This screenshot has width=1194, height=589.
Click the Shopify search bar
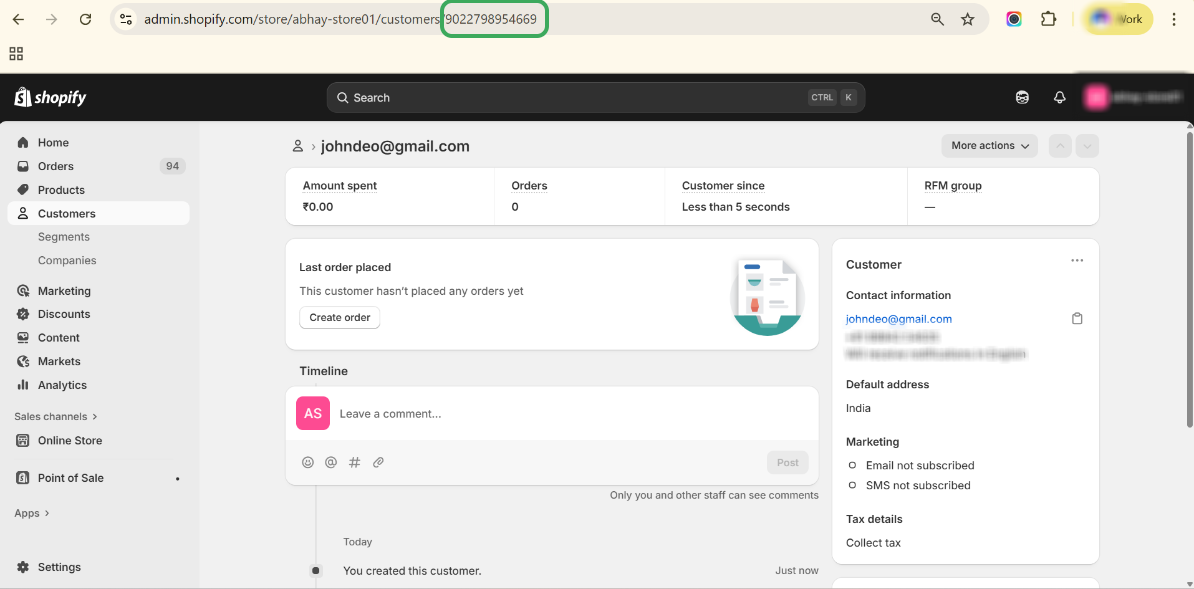595,98
